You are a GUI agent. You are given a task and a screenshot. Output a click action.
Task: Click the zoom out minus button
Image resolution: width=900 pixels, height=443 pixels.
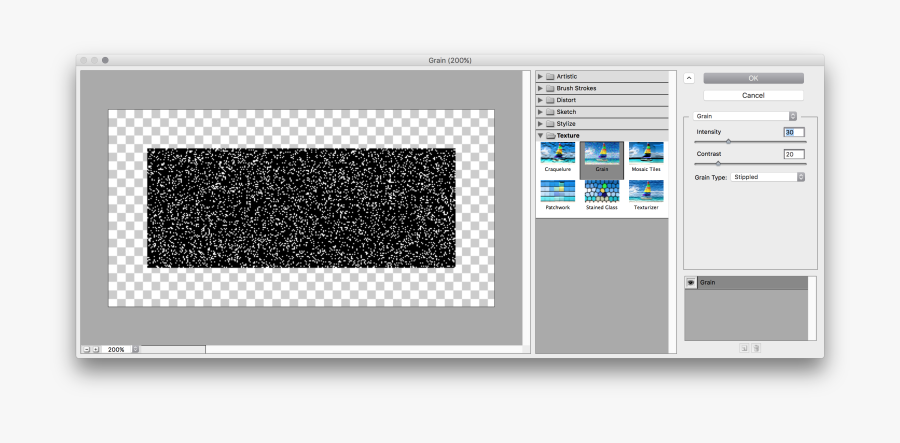[86, 349]
